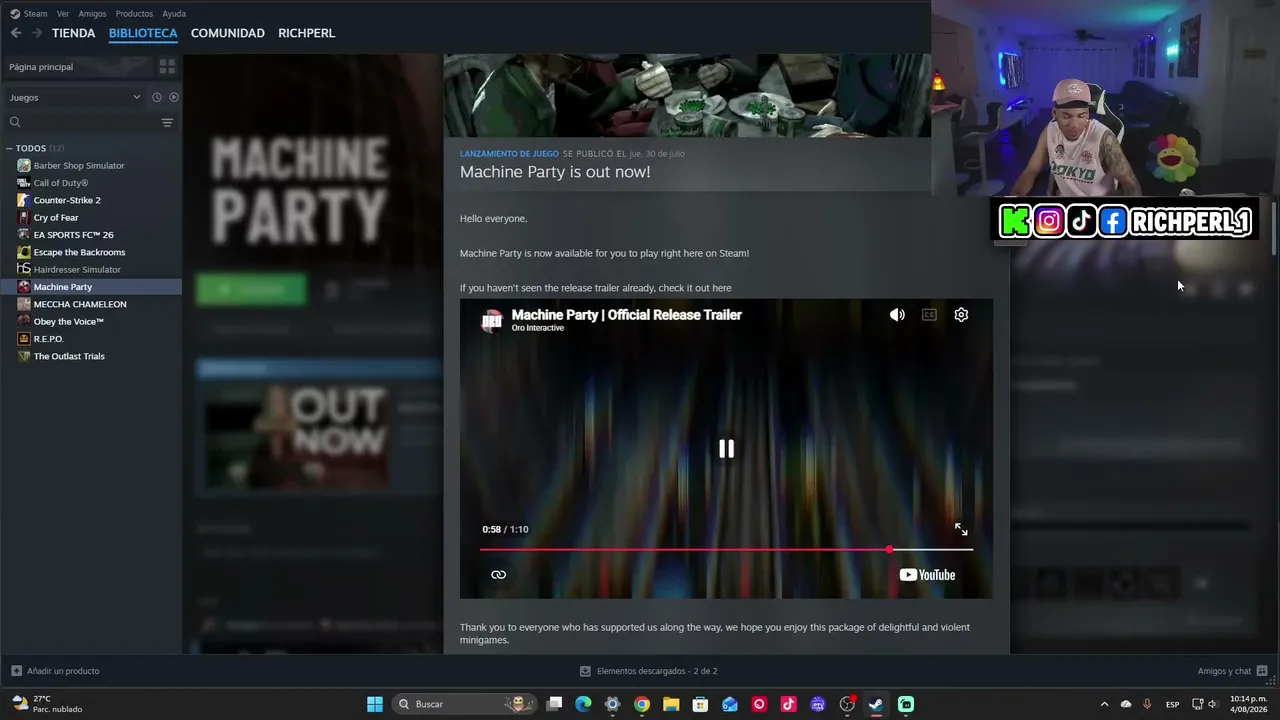Open Microsoft Store from the taskbar
This screenshot has height=720, width=1280.
700,704
